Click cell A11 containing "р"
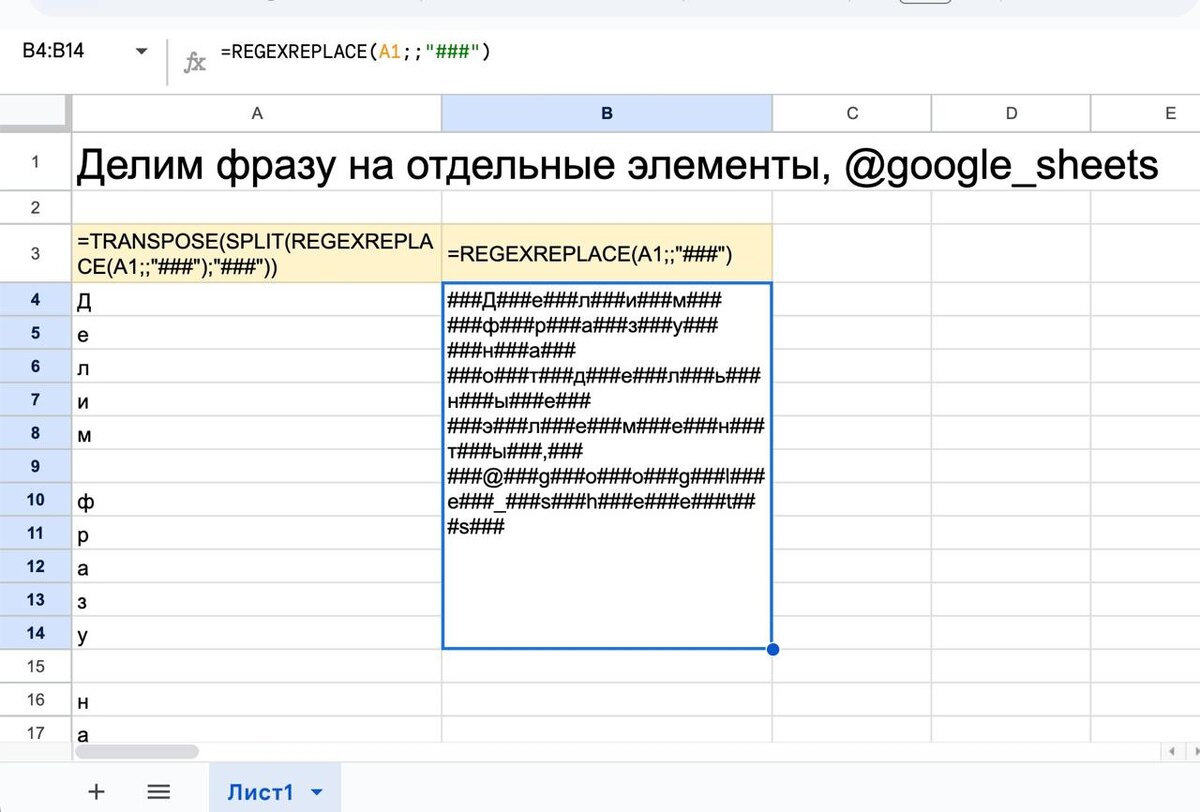 point(257,532)
